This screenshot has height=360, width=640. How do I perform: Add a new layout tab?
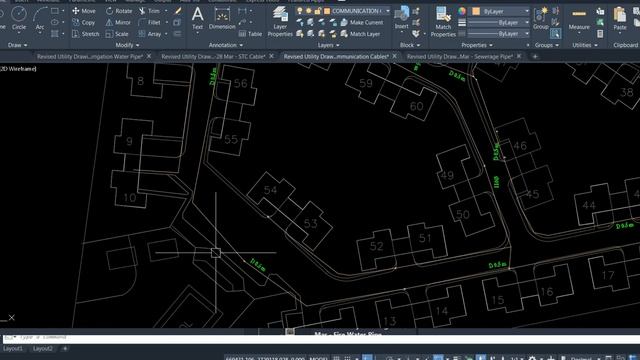(65, 349)
